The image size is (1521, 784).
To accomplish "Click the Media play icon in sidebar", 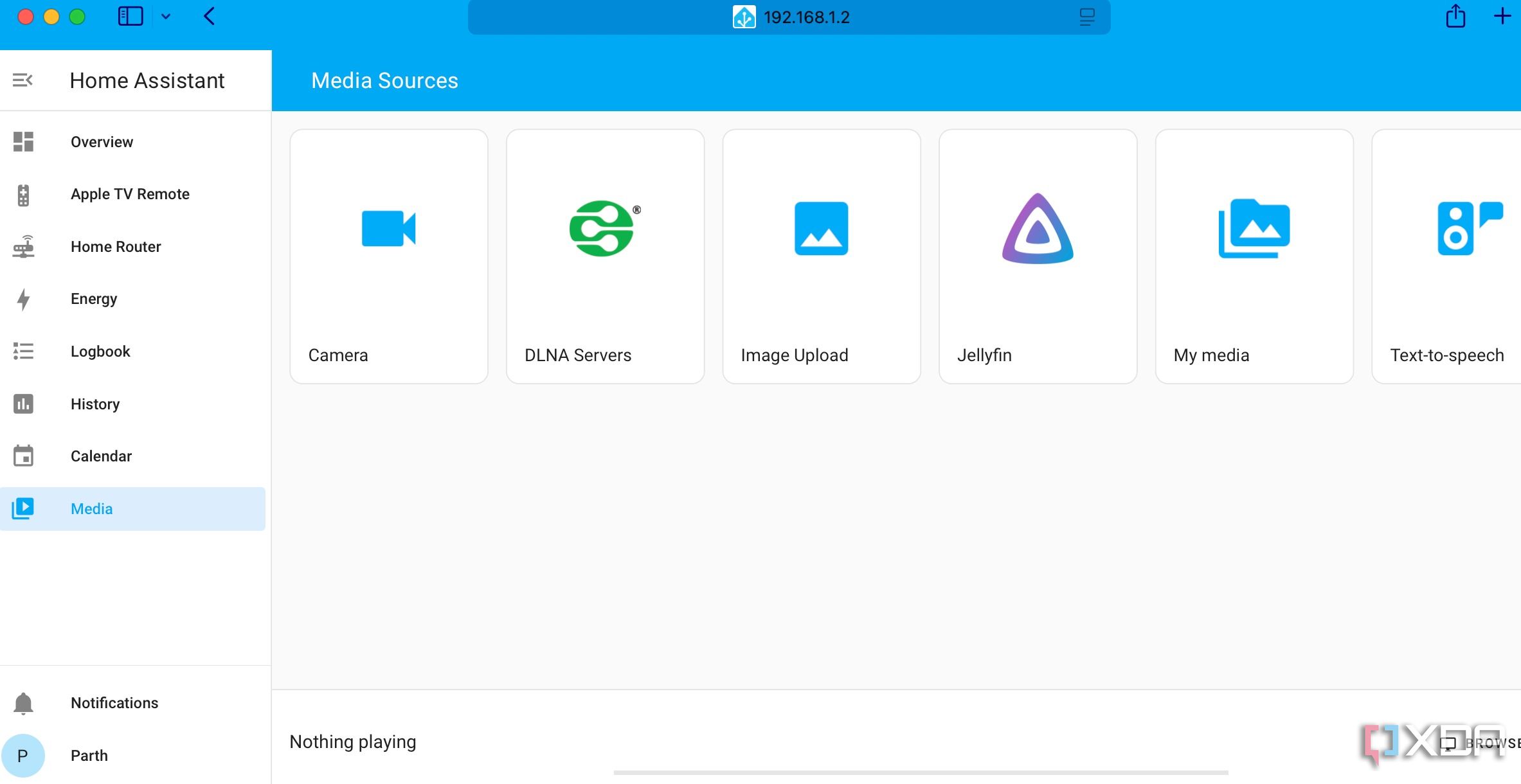I will (23, 508).
